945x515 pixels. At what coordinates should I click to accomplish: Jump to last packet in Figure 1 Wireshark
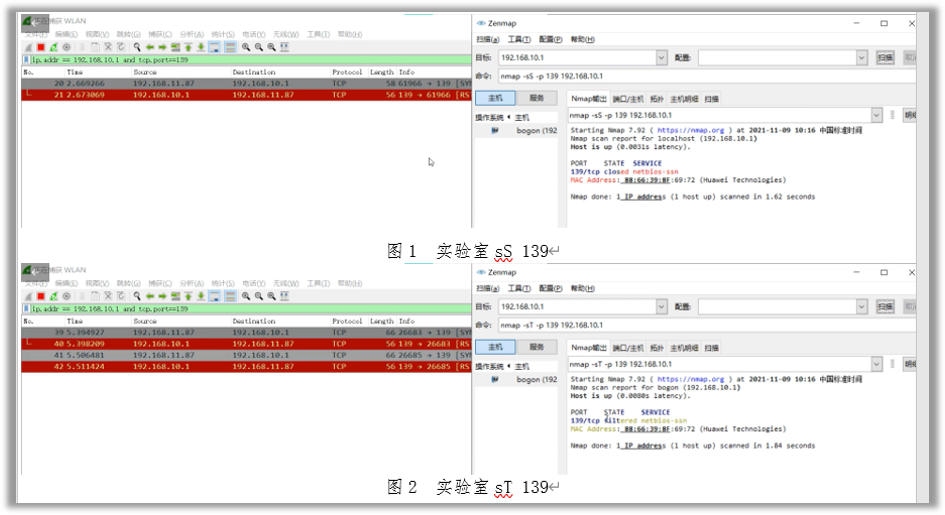click(x=201, y=47)
